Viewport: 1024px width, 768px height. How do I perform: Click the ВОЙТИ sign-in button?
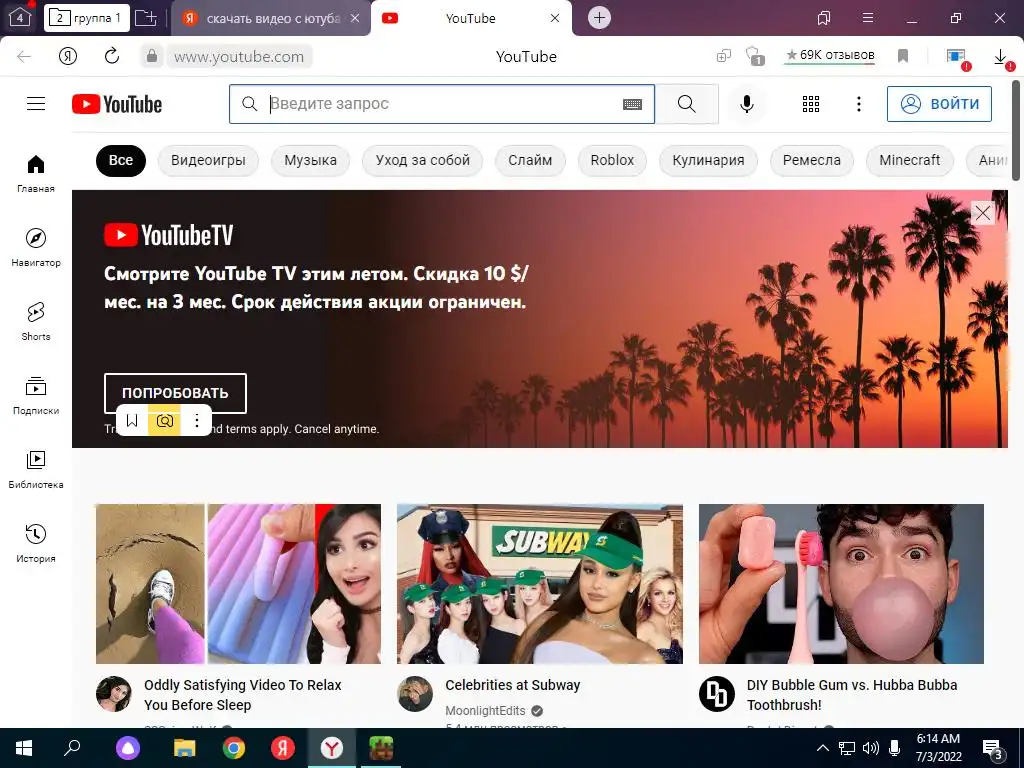[939, 104]
